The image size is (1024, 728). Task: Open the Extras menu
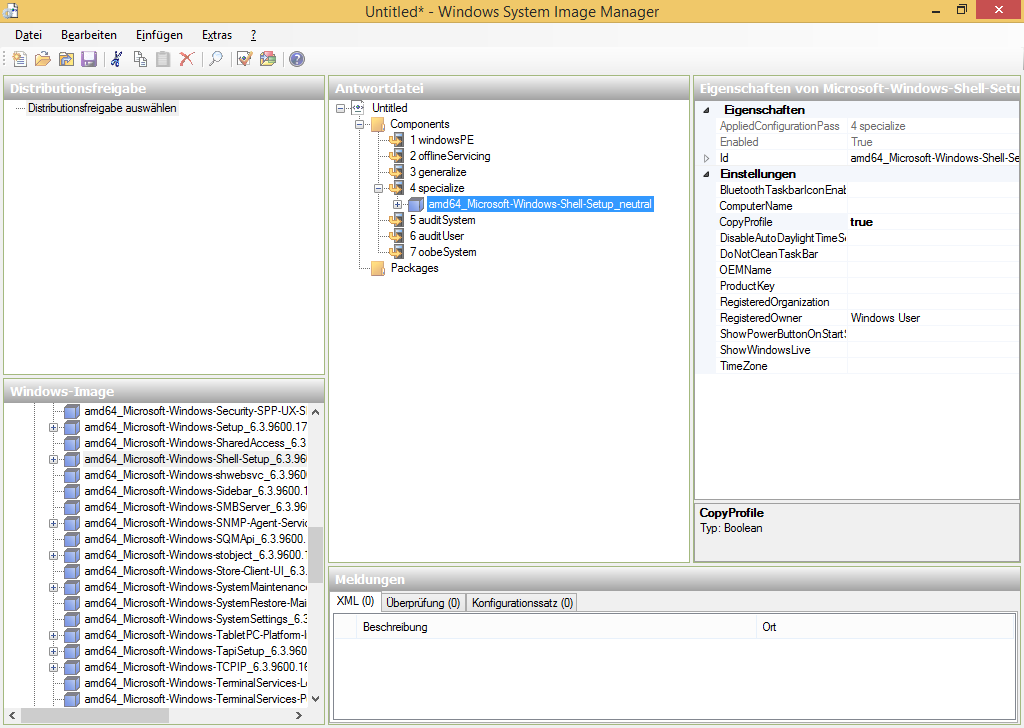tap(217, 34)
